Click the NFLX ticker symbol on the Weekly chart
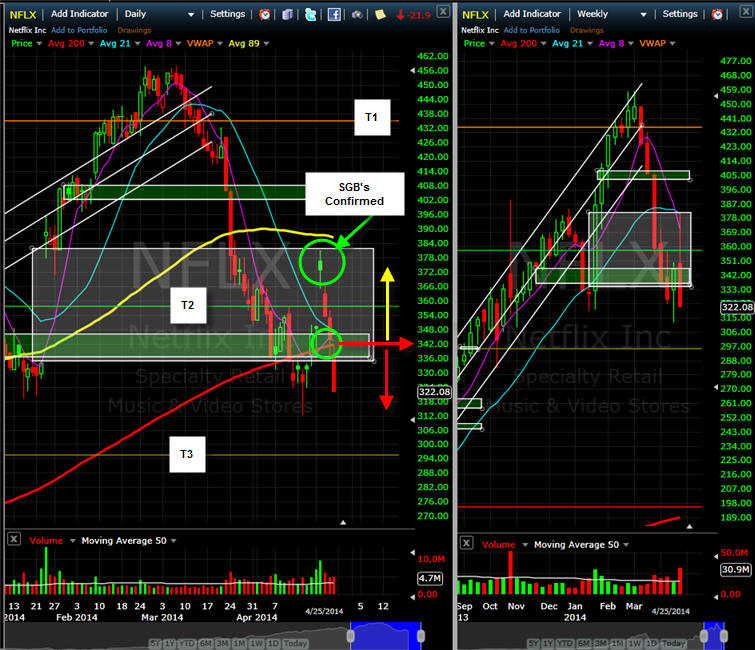Image resolution: width=755 pixels, height=650 pixels. (475, 14)
